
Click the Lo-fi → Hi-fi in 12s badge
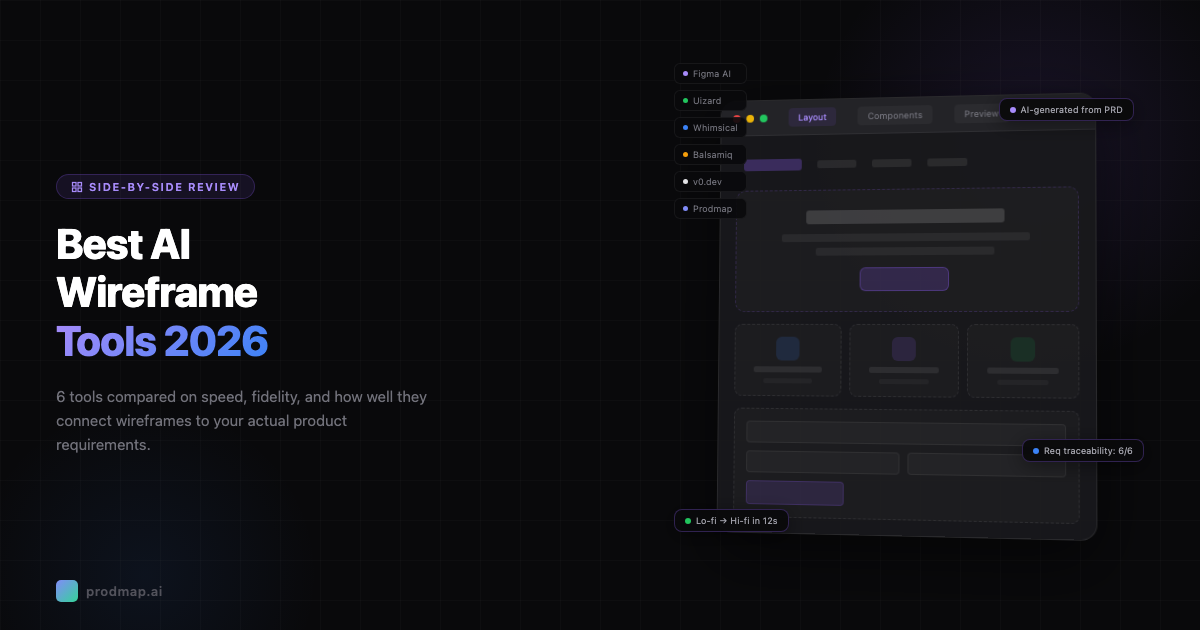click(x=731, y=520)
